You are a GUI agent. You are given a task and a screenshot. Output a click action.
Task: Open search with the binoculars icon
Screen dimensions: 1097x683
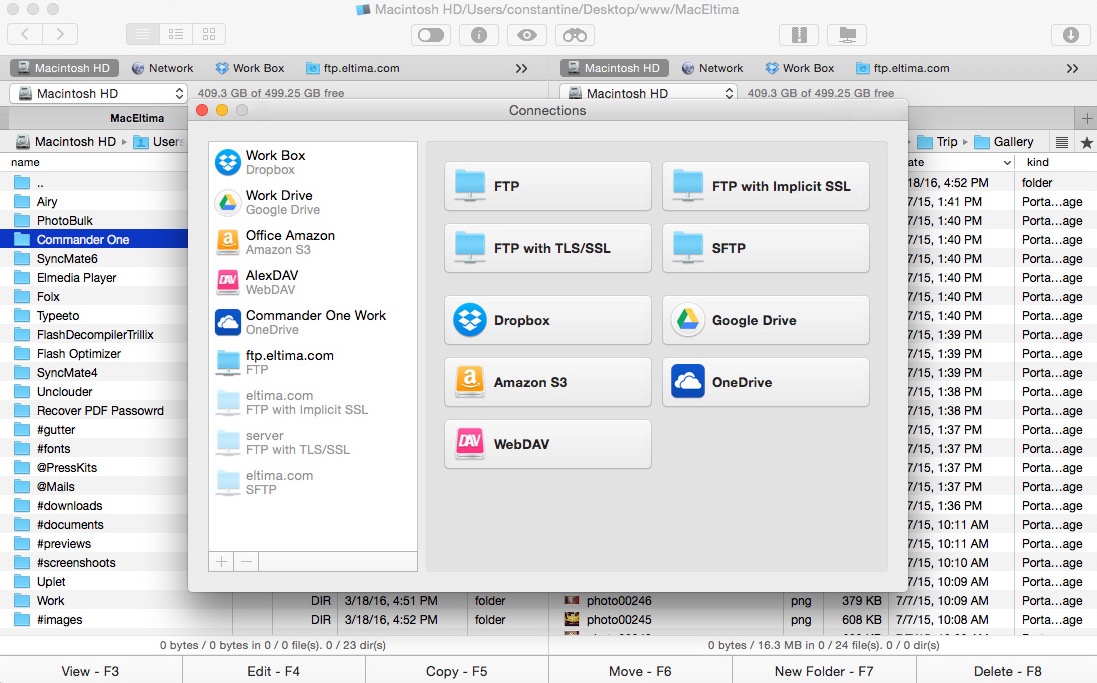[x=574, y=34]
